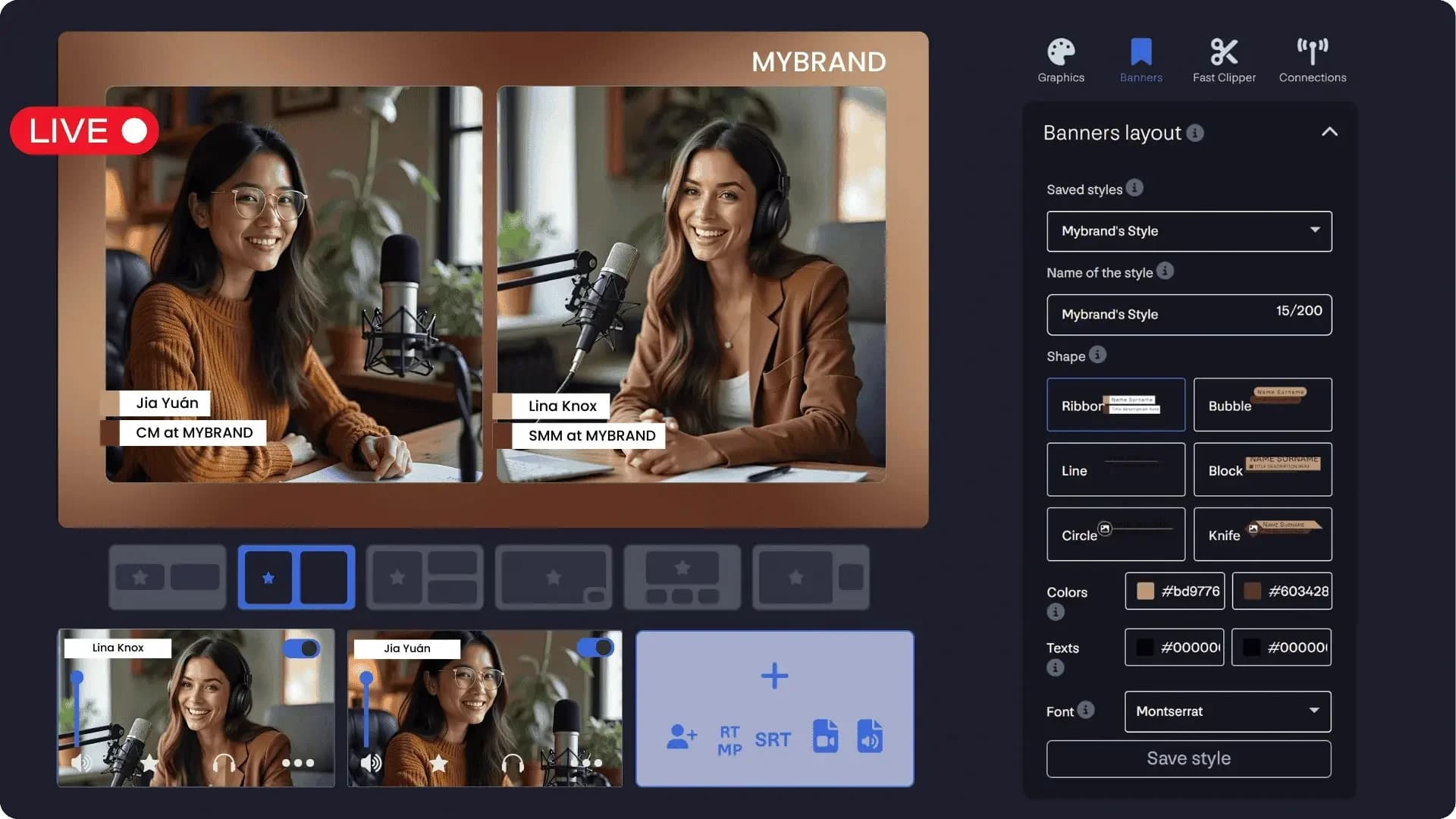Toggle Jia Yuán camera switch off
Screen dimensions: 1456x819
pos(595,648)
